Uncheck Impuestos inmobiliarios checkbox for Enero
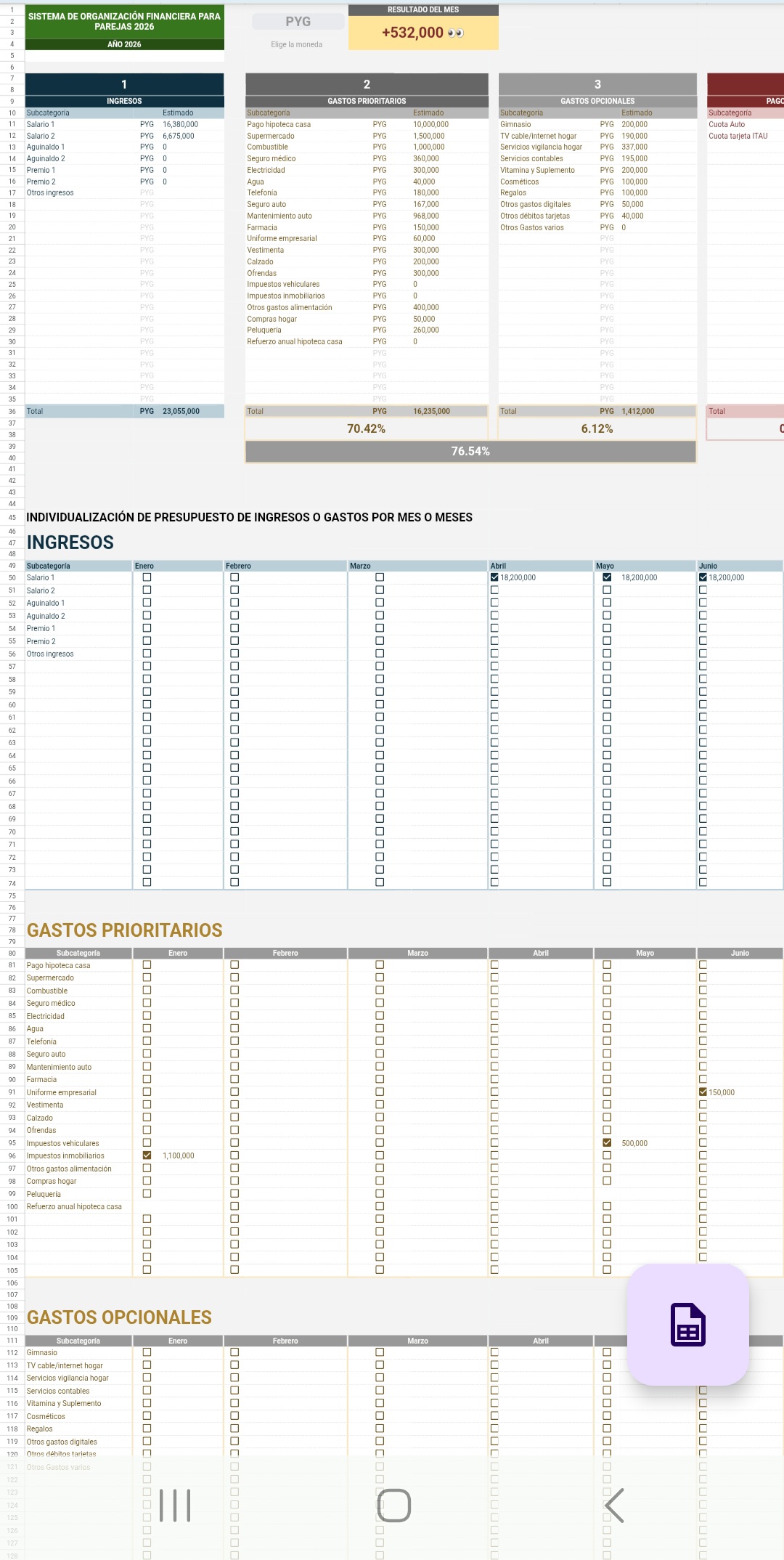 pyautogui.click(x=147, y=1155)
